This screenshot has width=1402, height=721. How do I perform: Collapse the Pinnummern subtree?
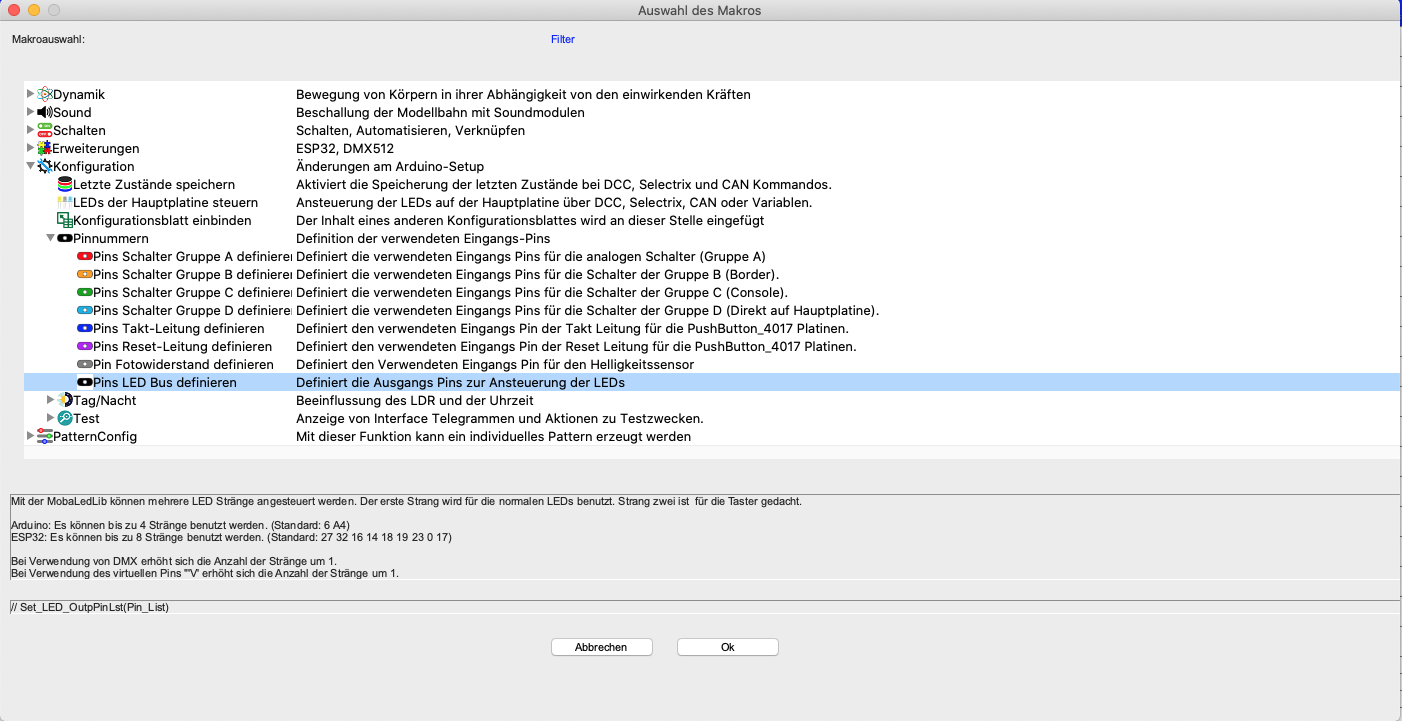click(50, 238)
